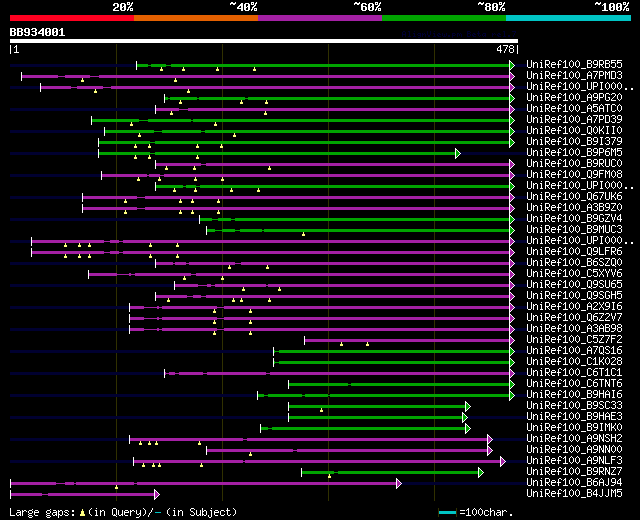The image size is (640, 520).
Task: Select the UniRef100_A9NLF3 label
Action: (x=574, y=461)
